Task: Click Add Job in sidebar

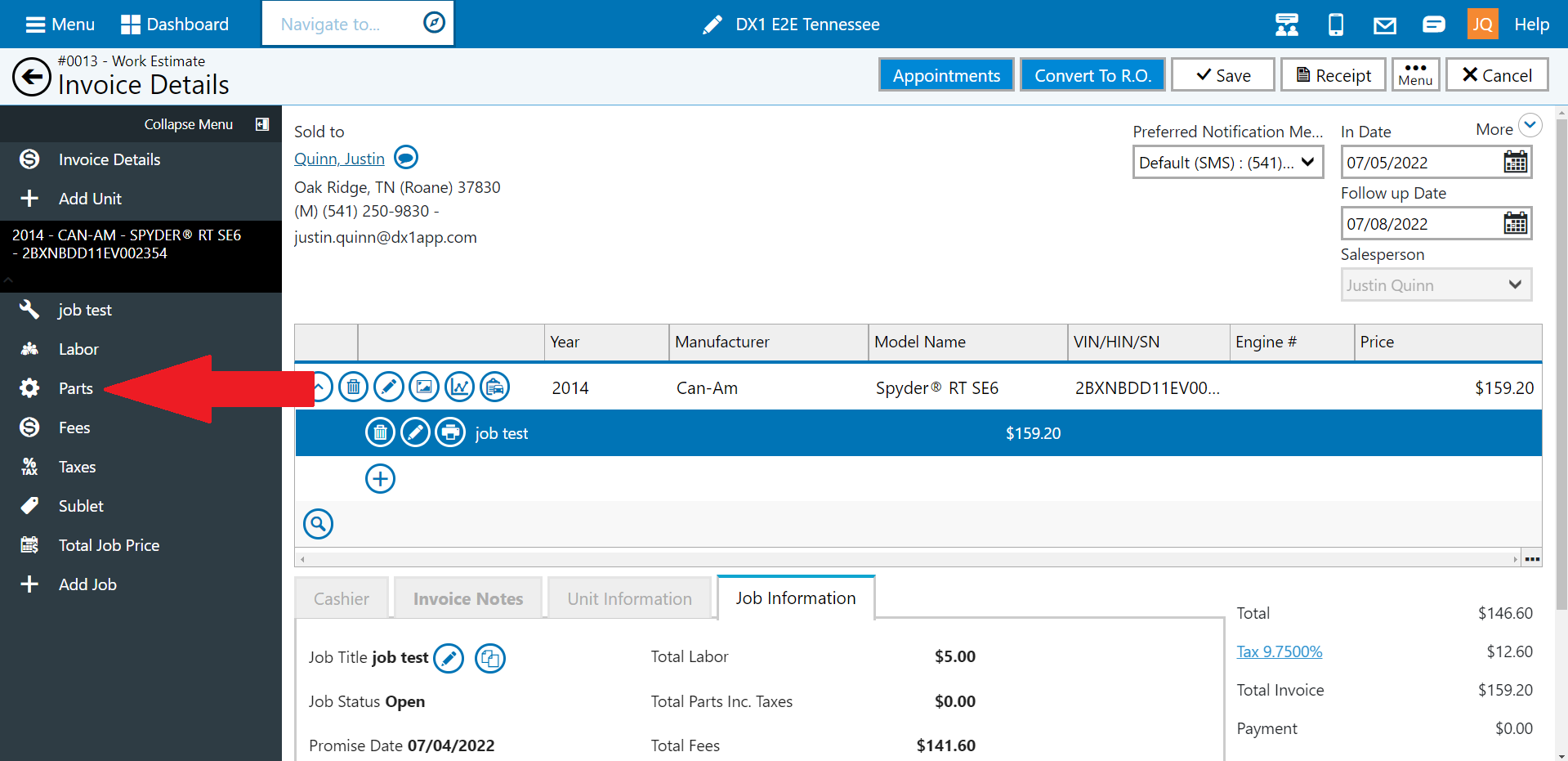Action: point(87,584)
